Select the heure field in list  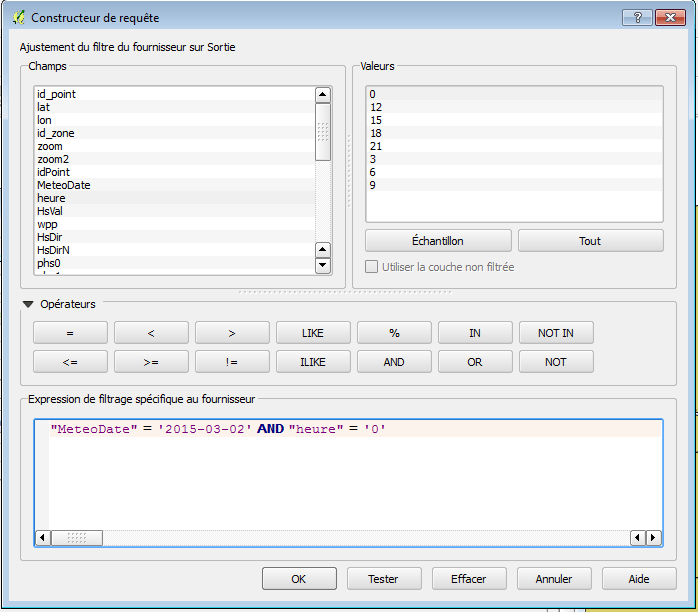(x=51, y=198)
